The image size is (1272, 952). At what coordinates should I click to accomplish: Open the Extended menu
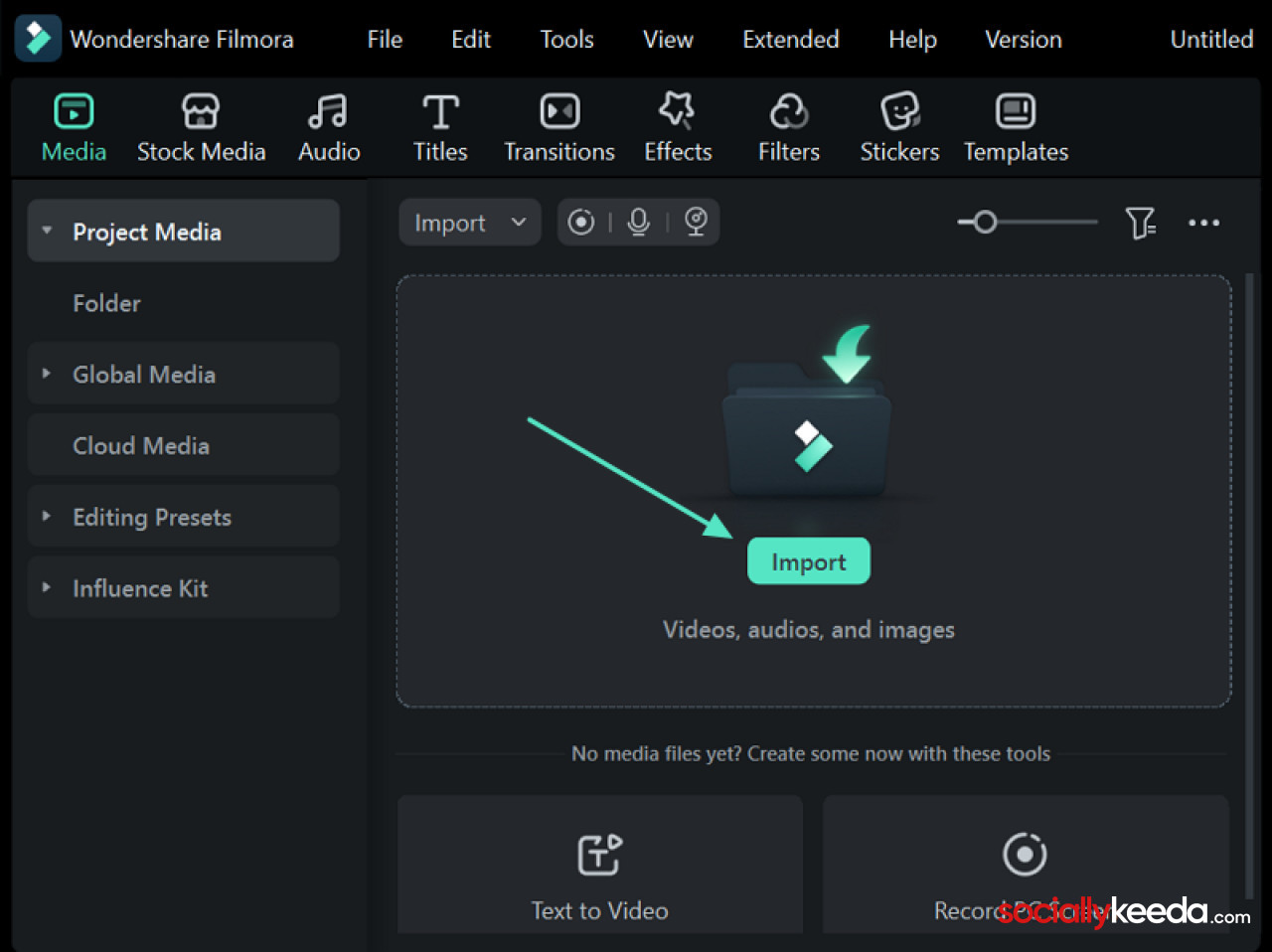791,39
